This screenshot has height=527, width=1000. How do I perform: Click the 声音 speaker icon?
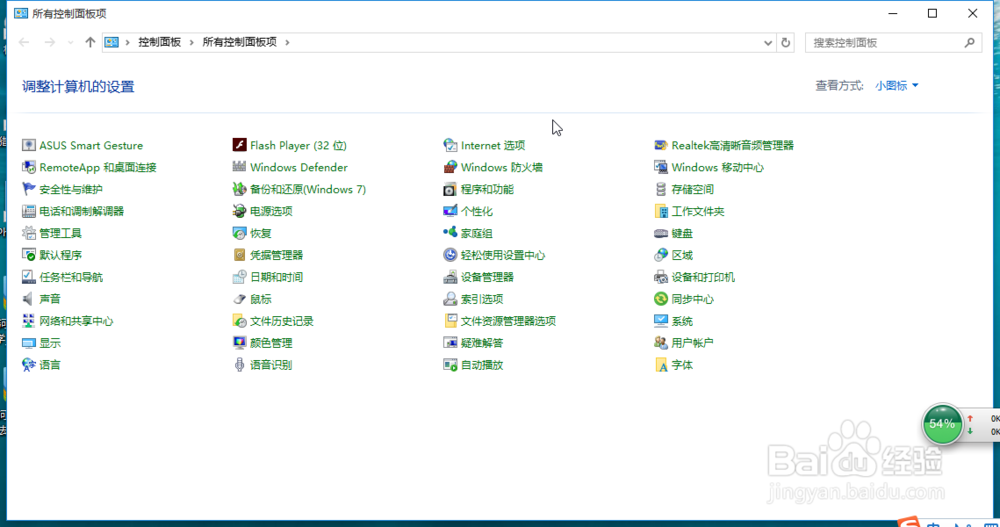29,299
